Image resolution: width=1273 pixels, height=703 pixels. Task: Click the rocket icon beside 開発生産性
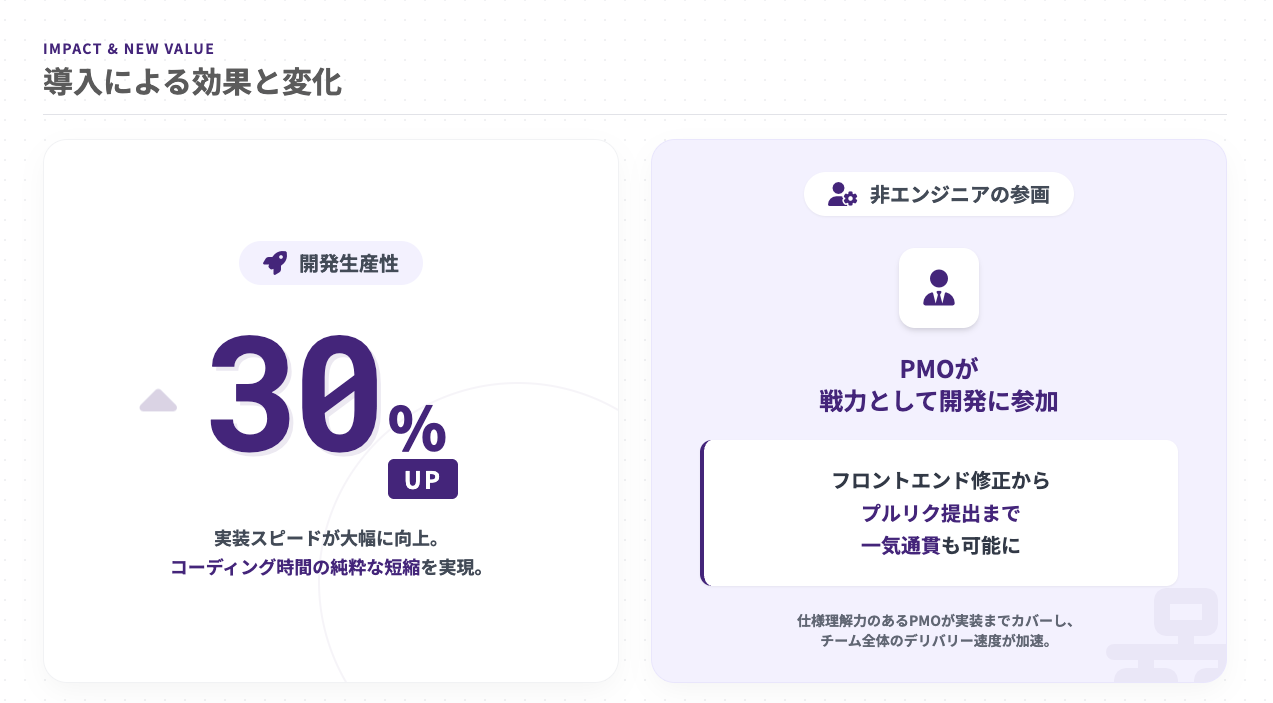point(275,263)
